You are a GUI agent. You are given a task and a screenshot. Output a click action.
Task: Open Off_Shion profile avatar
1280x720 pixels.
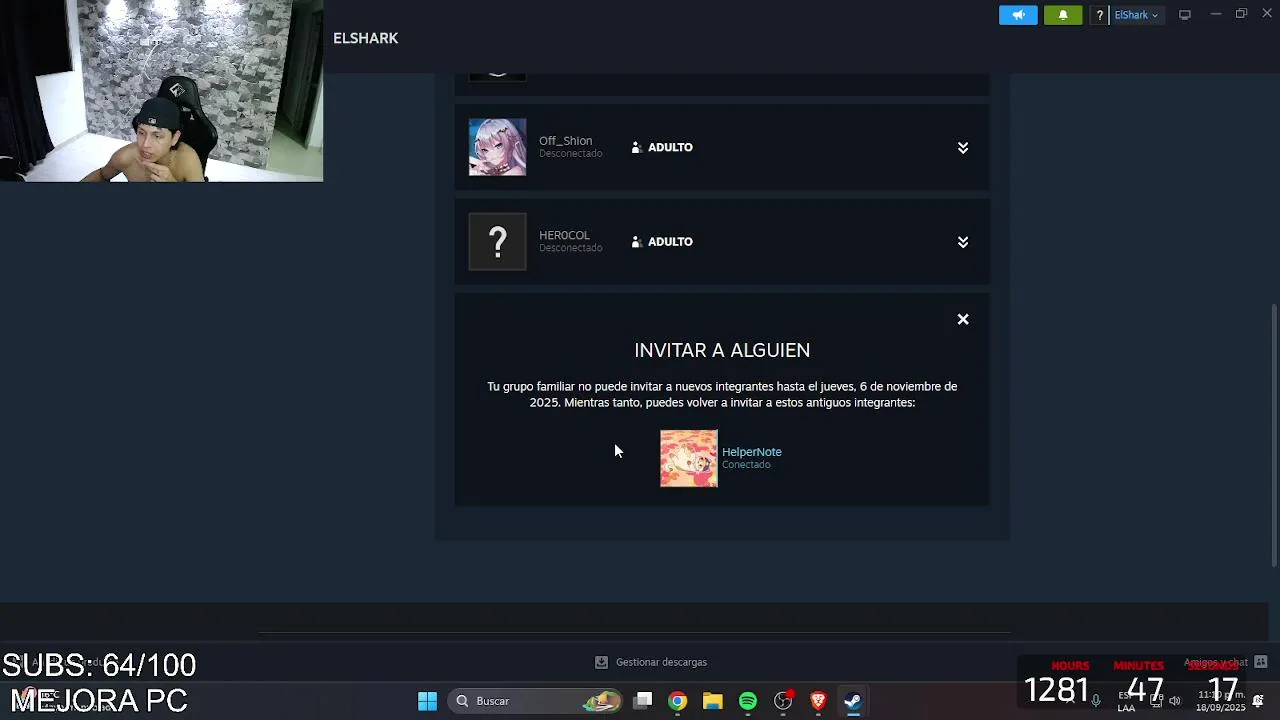point(497,147)
